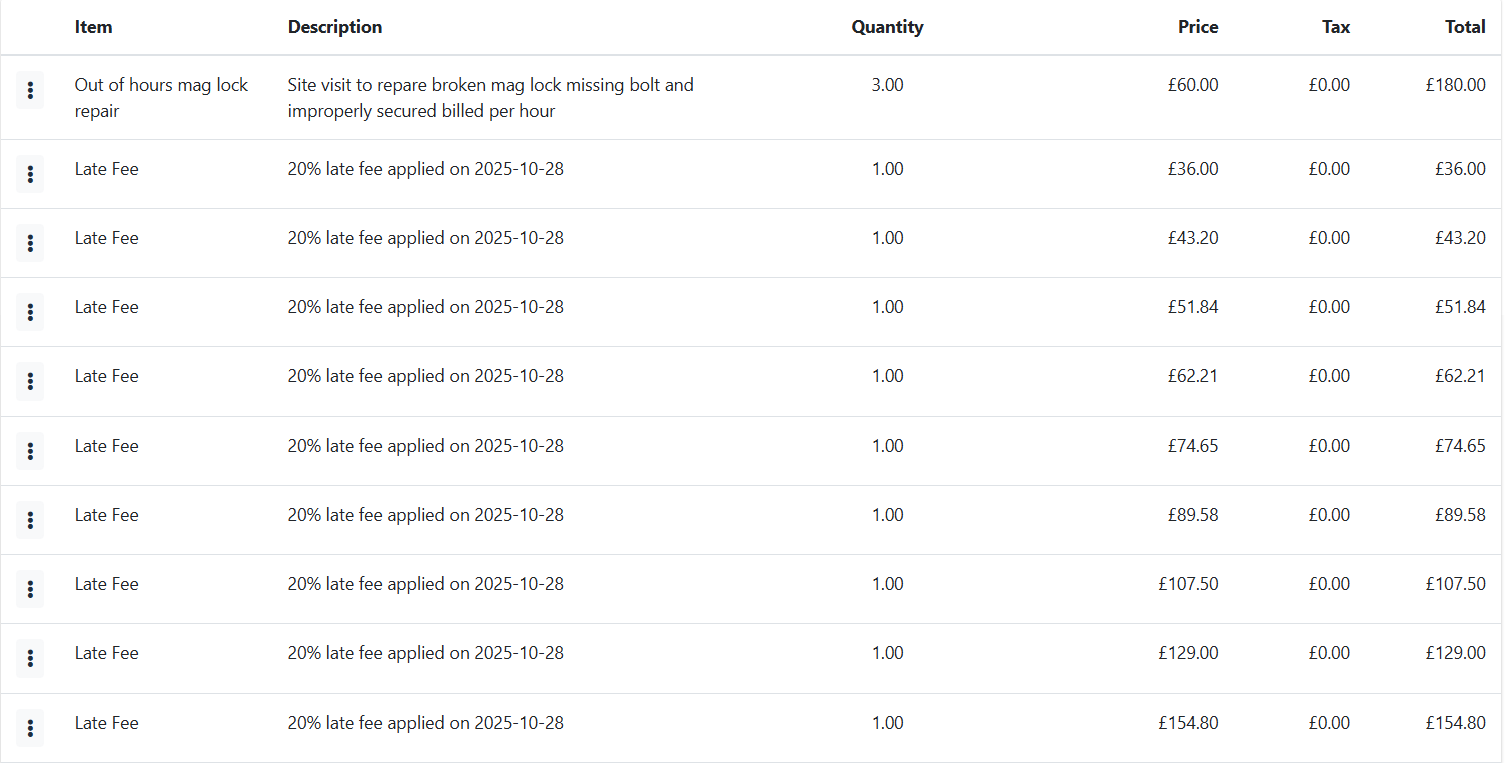Click the £180.00 total amount
The image size is (1508, 763).
[1456, 85]
